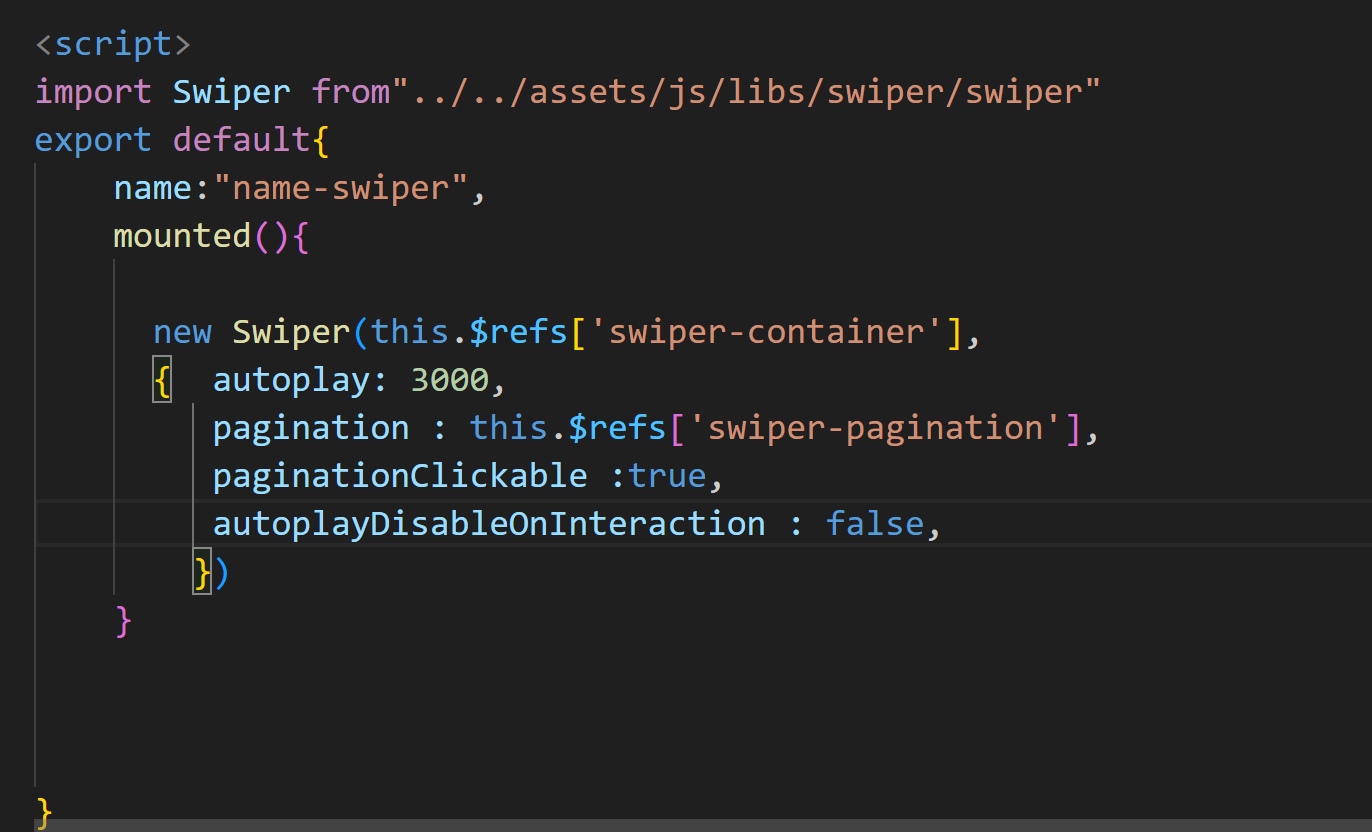Click the new keyword before Swiper constructor
Viewport: 1372px width, 832px height.
(x=182, y=331)
